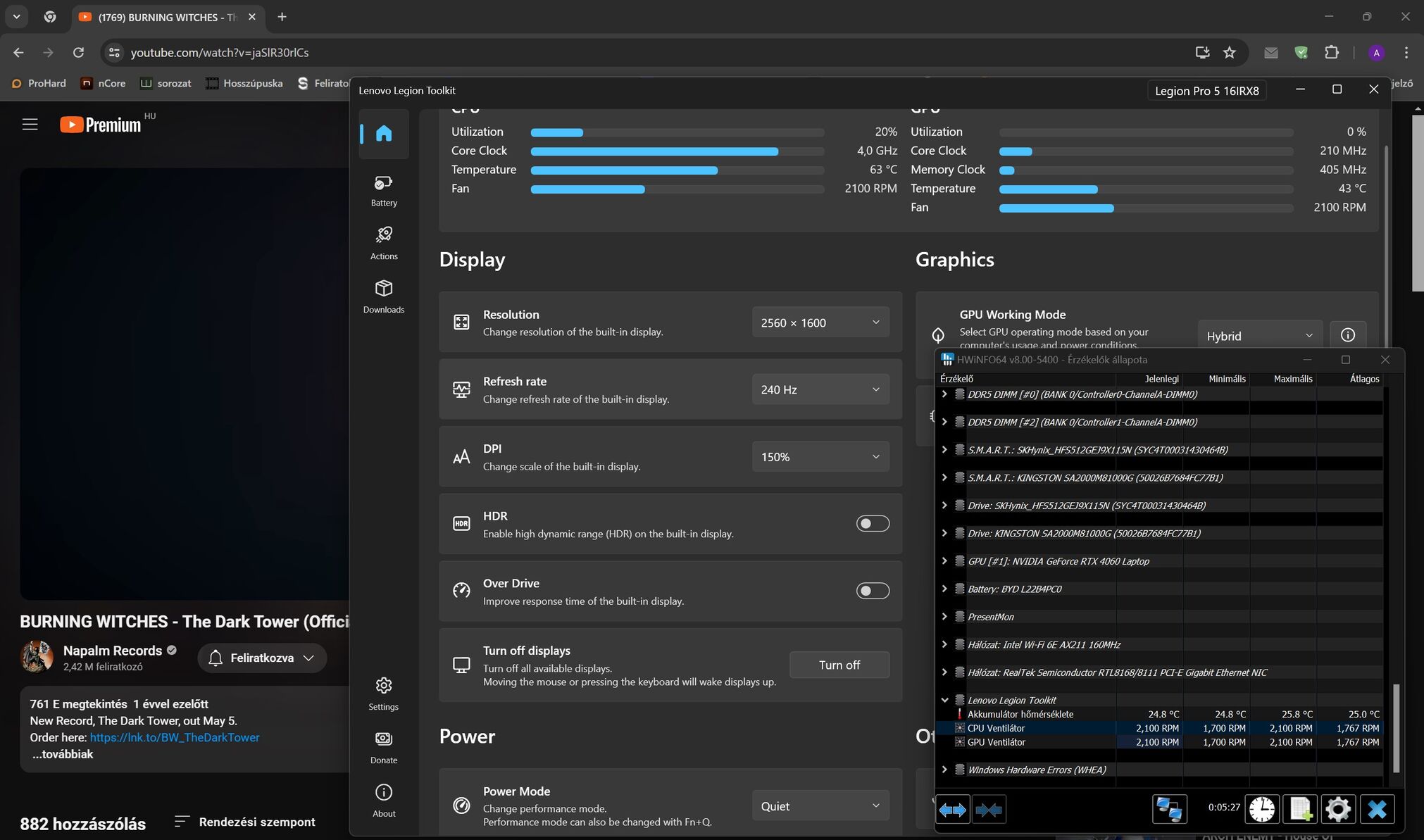This screenshot has height=840, width=1424.
Task: Expand the Battery: BYD L22B4PC0 node
Action: coord(944,589)
